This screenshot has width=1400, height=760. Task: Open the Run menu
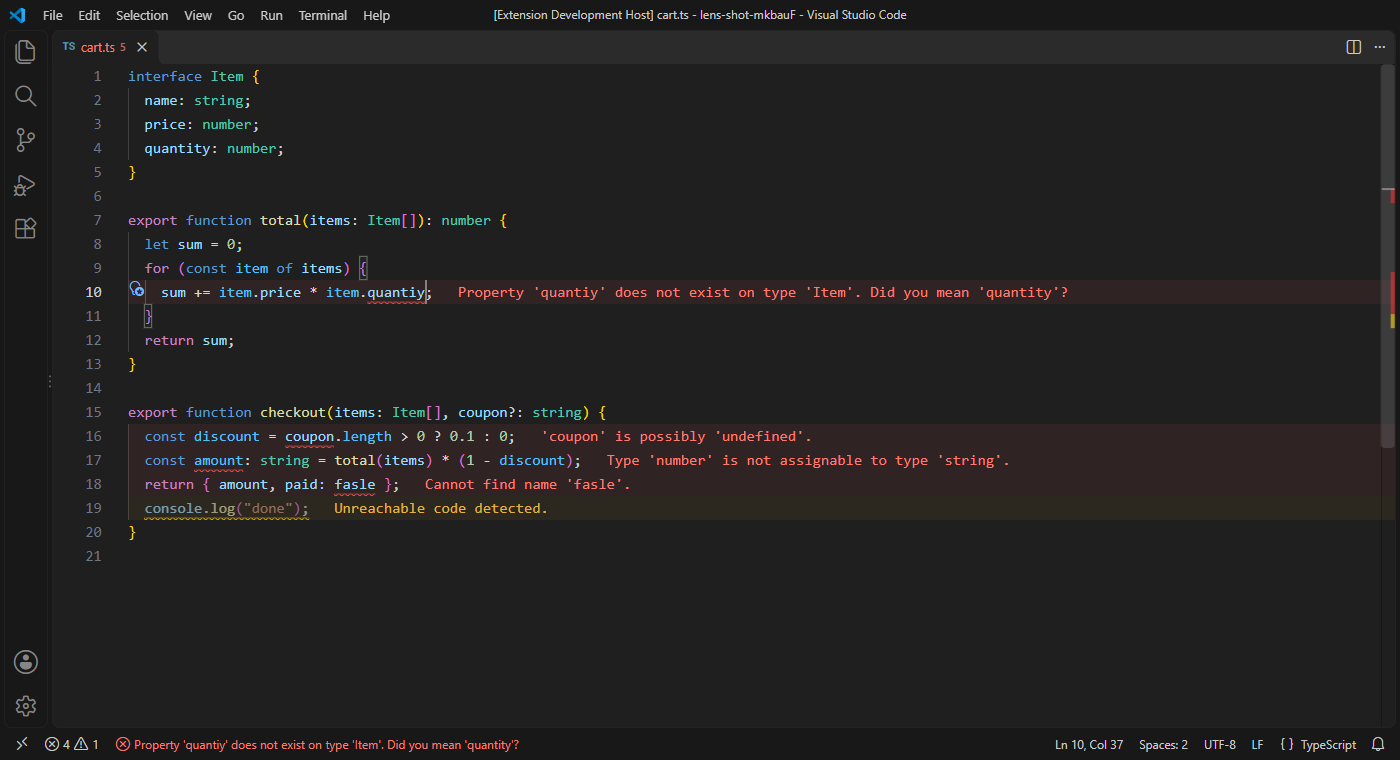[x=271, y=15]
